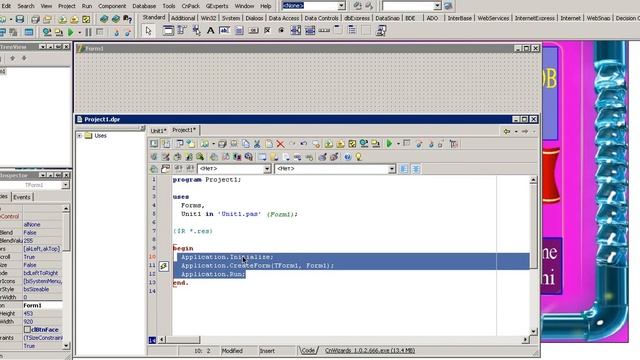Open the Project menu

tap(67, 6)
